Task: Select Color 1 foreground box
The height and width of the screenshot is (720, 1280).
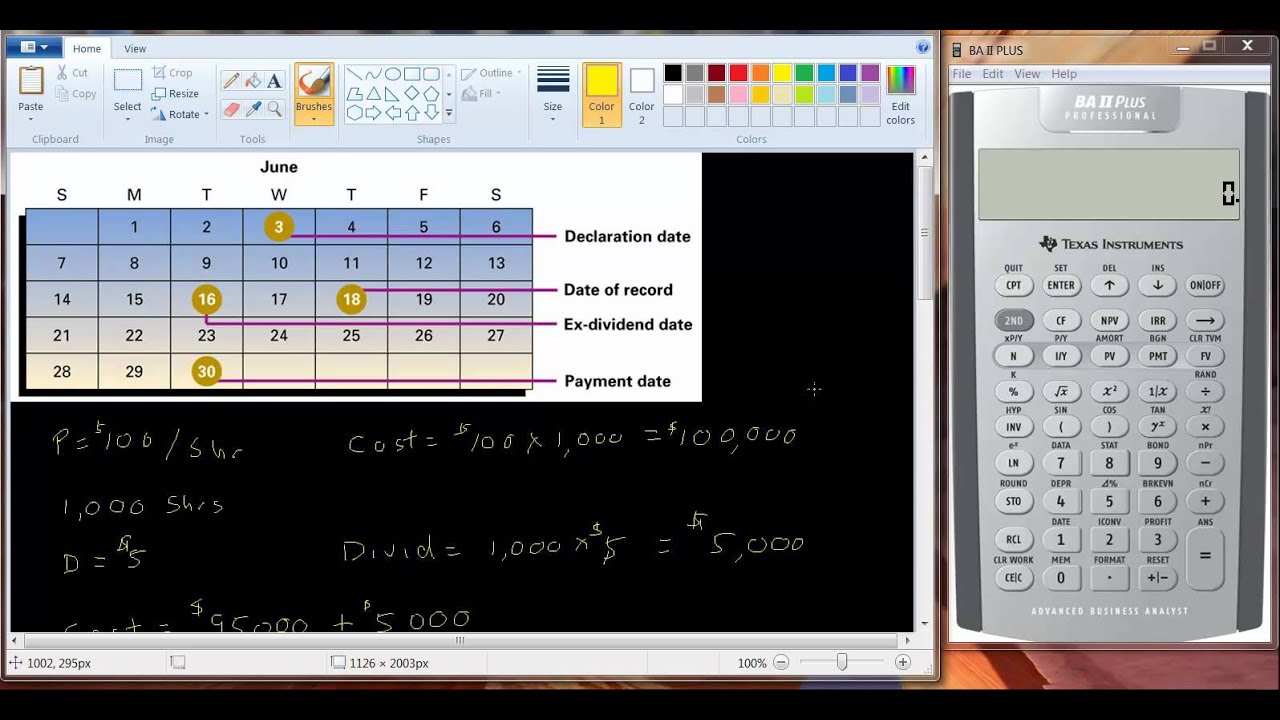Action: pos(602,96)
